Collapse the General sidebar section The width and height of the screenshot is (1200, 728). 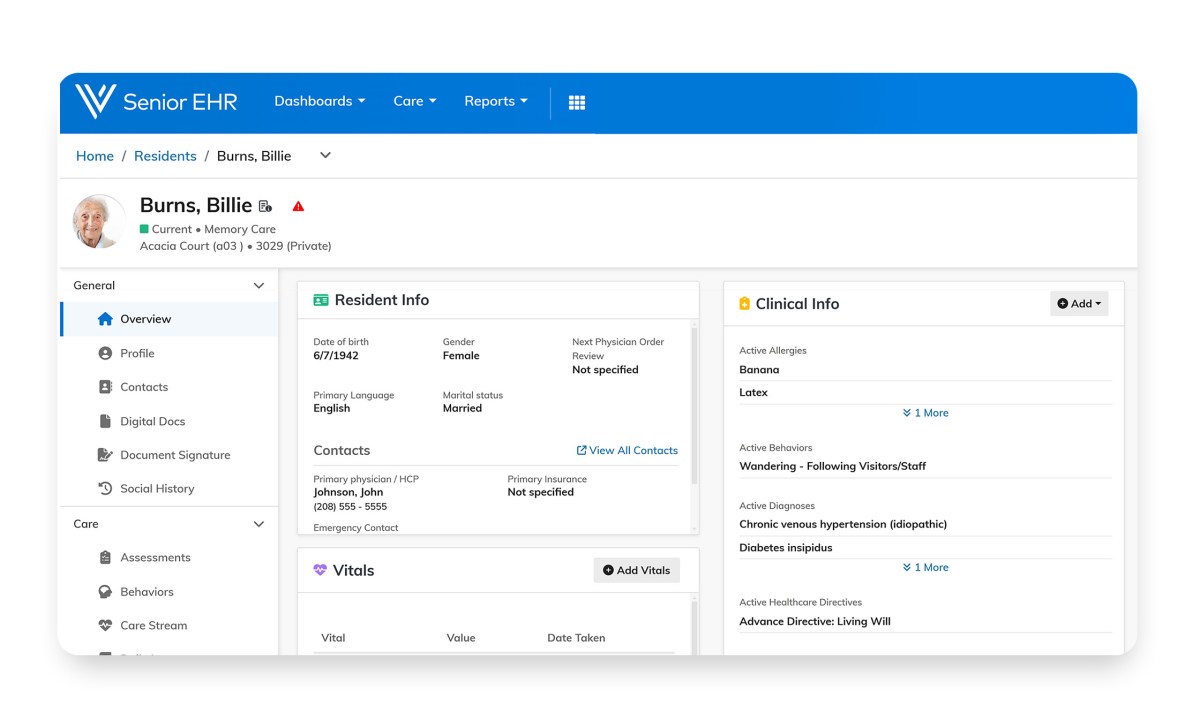[x=259, y=286]
